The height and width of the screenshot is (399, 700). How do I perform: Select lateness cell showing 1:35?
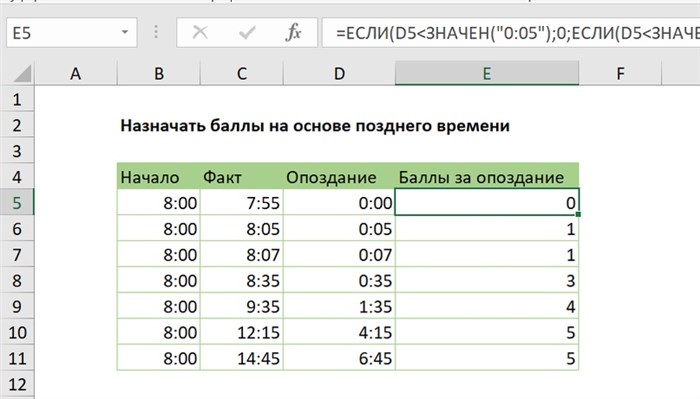point(339,306)
